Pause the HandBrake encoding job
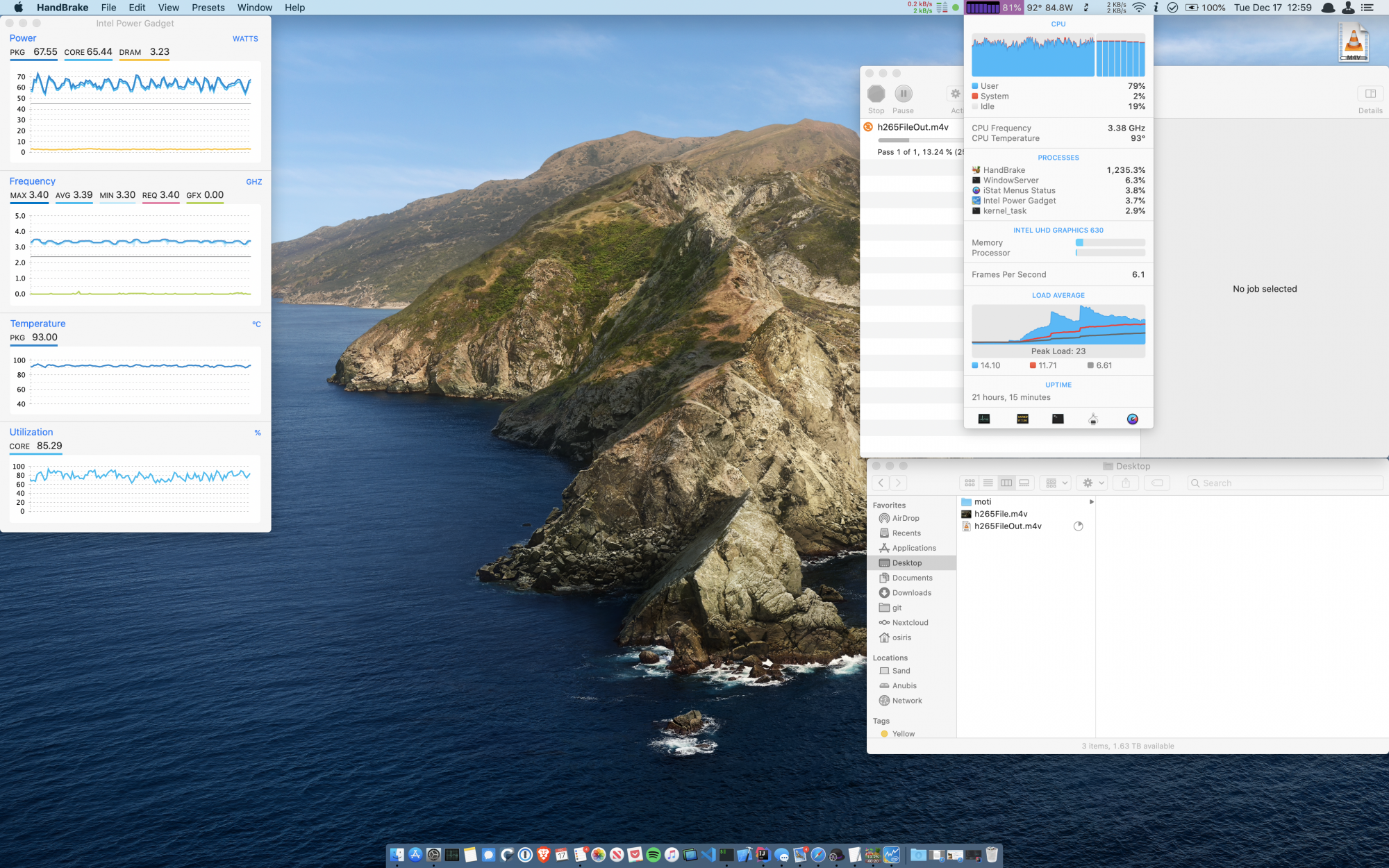 pos(903,94)
